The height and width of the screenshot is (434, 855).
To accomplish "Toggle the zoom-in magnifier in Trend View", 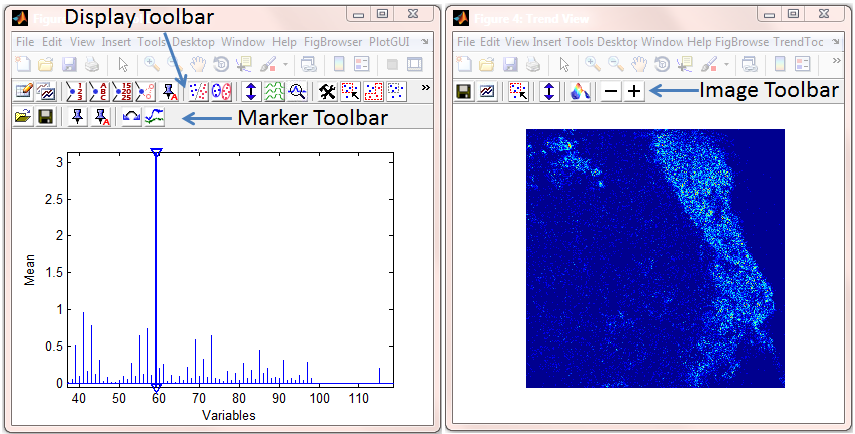I will click(593, 63).
